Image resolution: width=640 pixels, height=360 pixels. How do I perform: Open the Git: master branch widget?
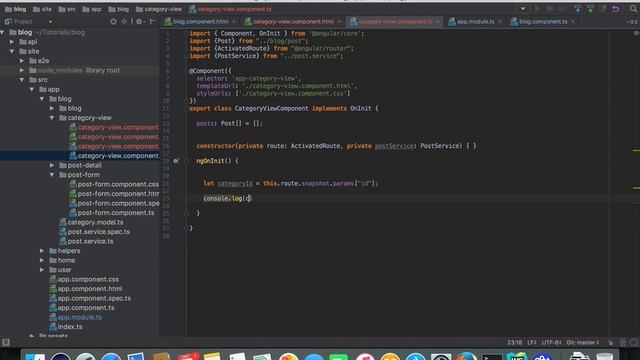click(x=583, y=342)
